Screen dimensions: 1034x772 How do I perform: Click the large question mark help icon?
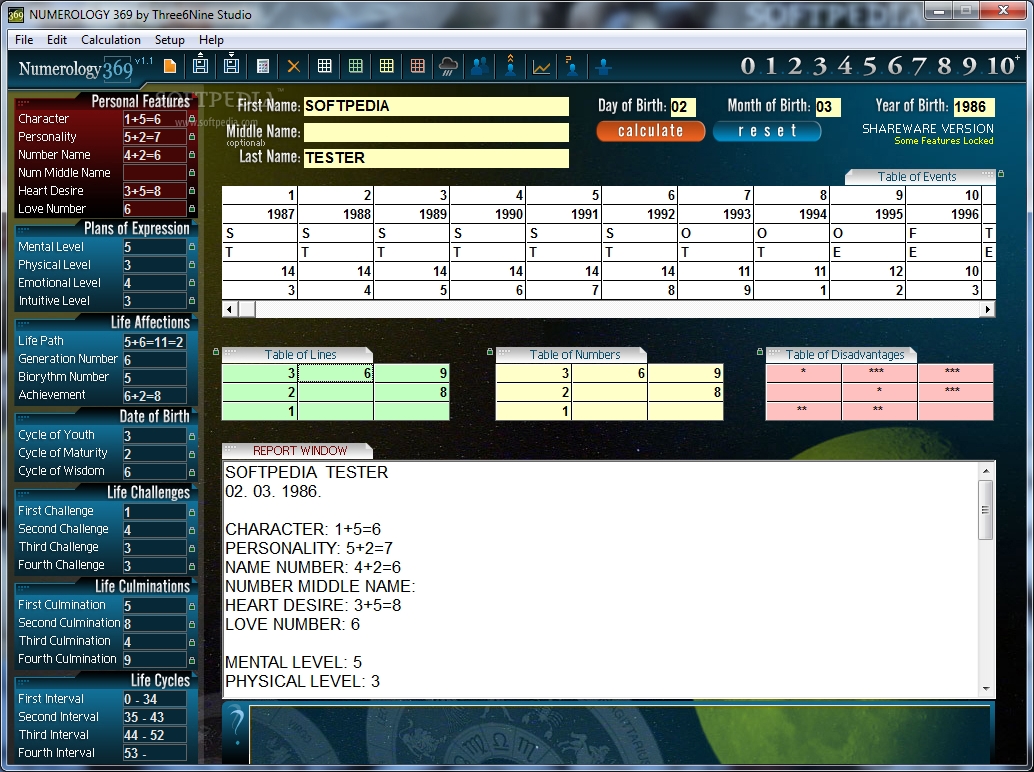click(x=236, y=725)
